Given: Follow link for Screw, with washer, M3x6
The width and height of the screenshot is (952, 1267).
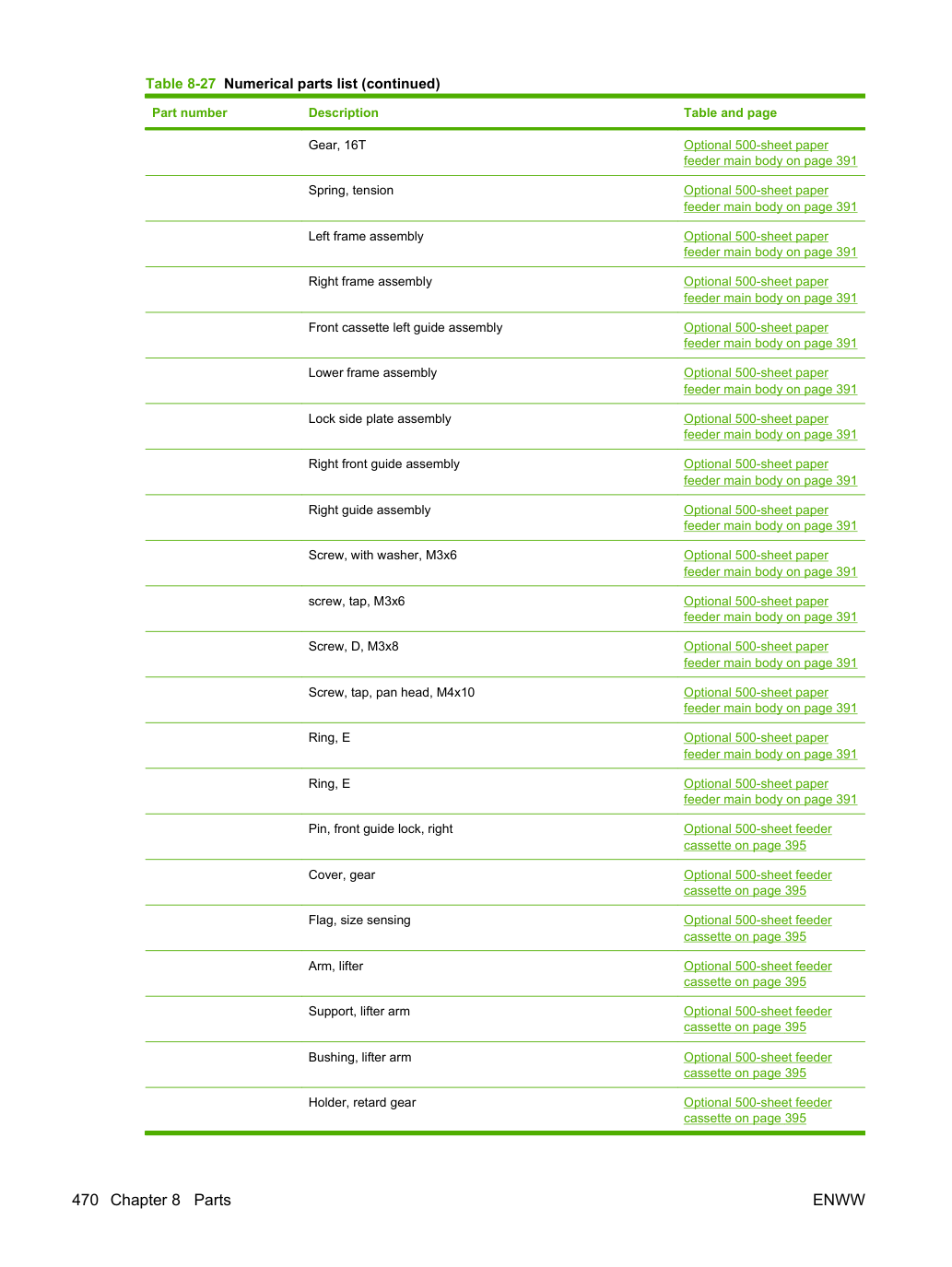Looking at the screenshot, I should pos(770,563).
